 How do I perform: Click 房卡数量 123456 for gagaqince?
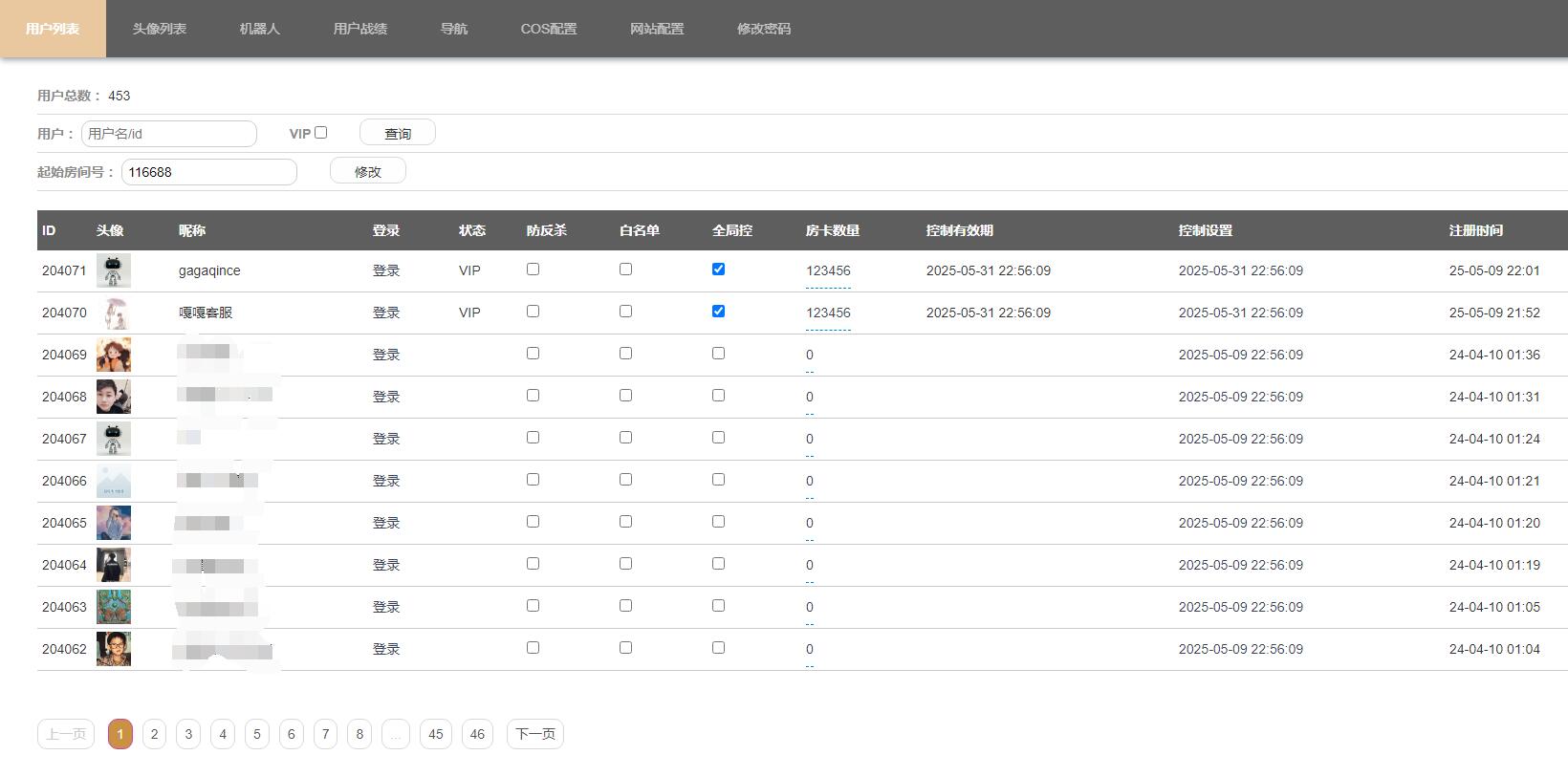click(x=828, y=270)
